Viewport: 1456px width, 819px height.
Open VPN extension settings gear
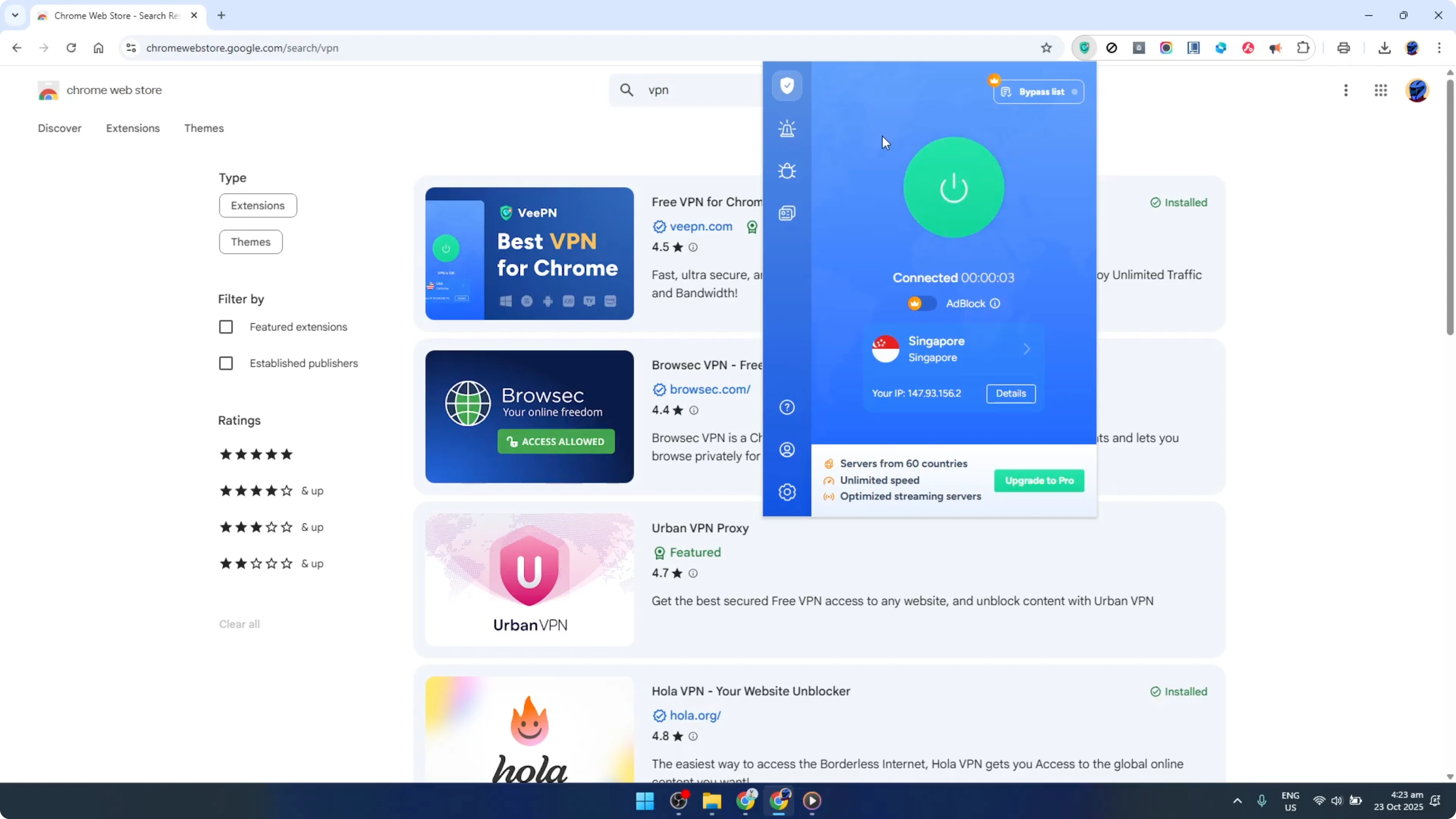point(787,492)
